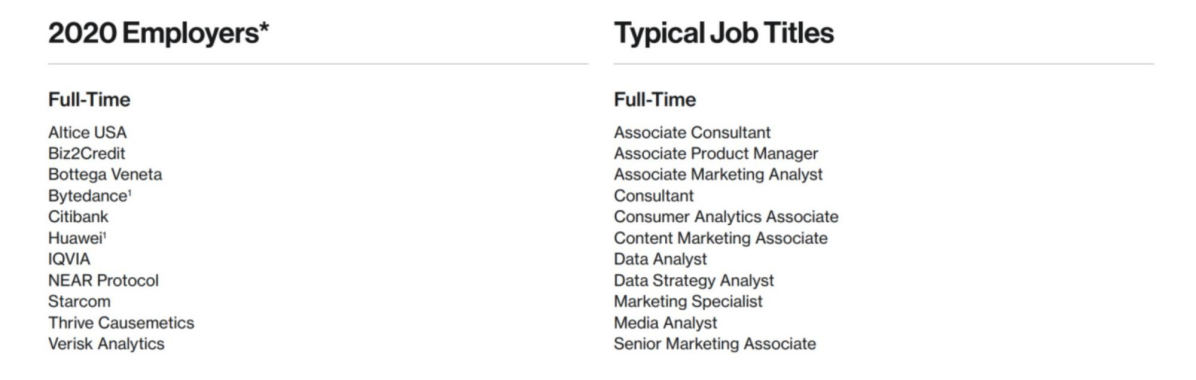Click the Huawei employer entry
Image resolution: width=1196 pixels, height=380 pixels.
click(76, 238)
